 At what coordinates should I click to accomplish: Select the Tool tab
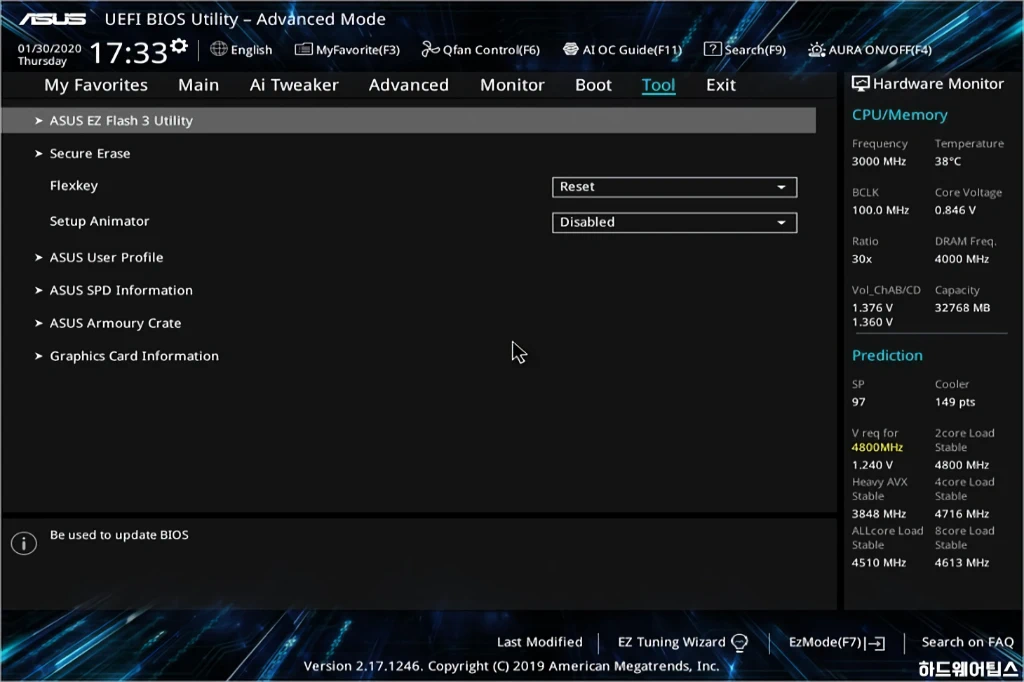click(658, 85)
